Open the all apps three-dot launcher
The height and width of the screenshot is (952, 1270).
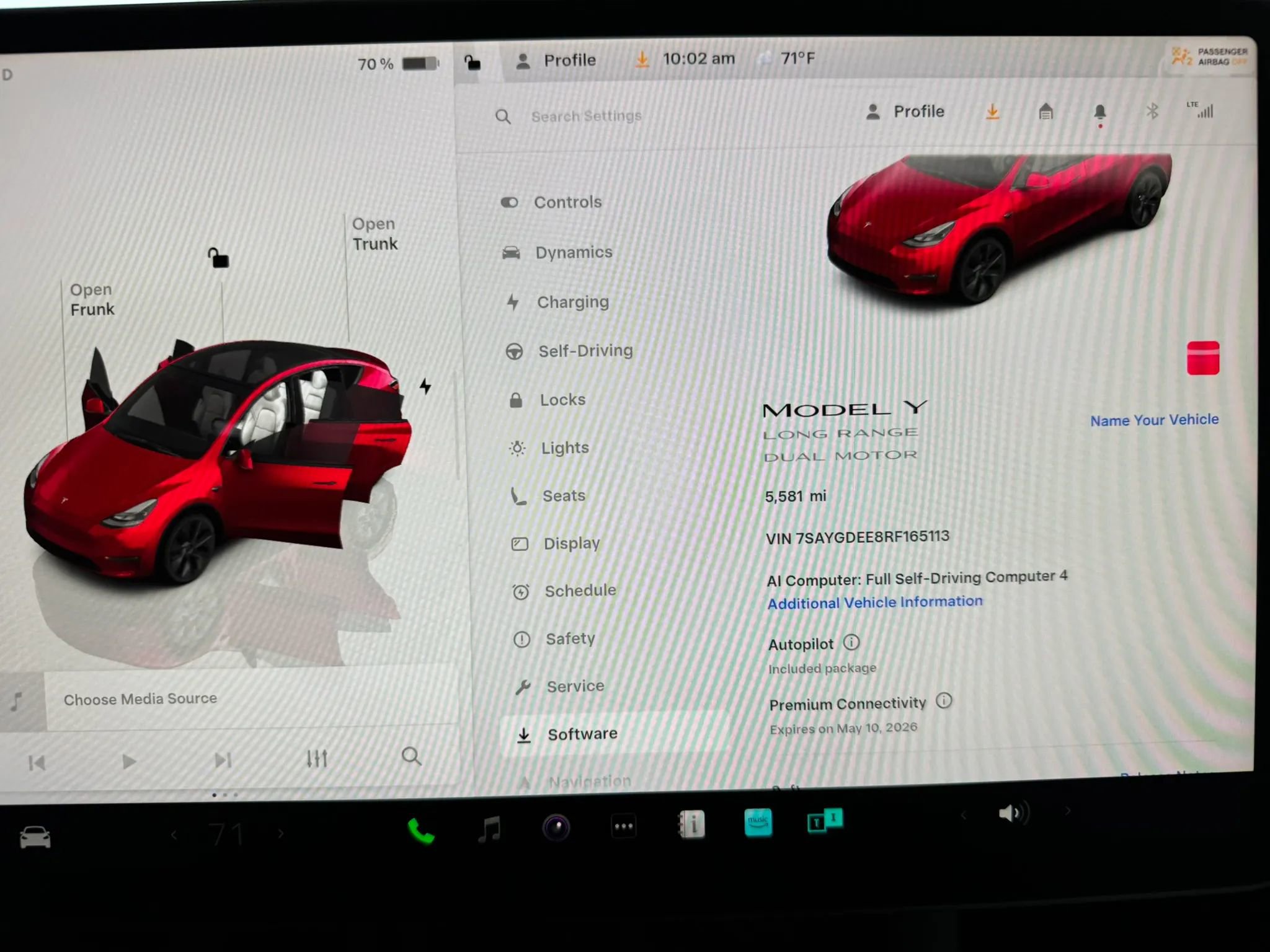pos(623,826)
